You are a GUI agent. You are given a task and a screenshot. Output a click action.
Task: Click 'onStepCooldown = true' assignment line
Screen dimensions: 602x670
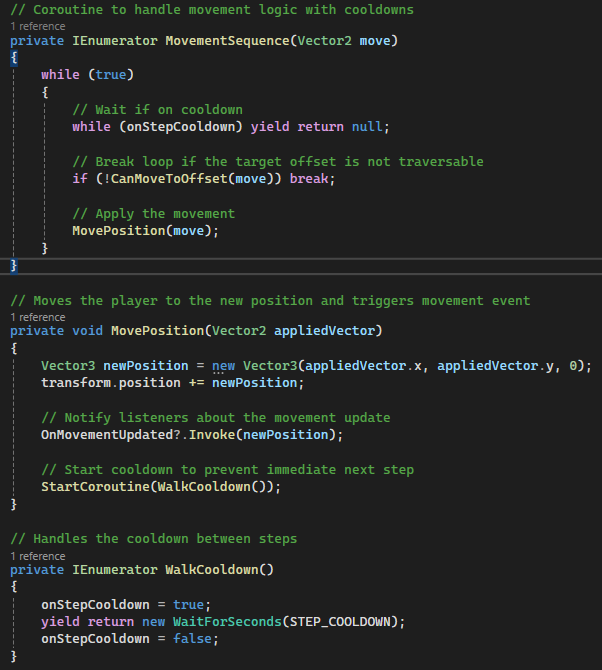126,605
